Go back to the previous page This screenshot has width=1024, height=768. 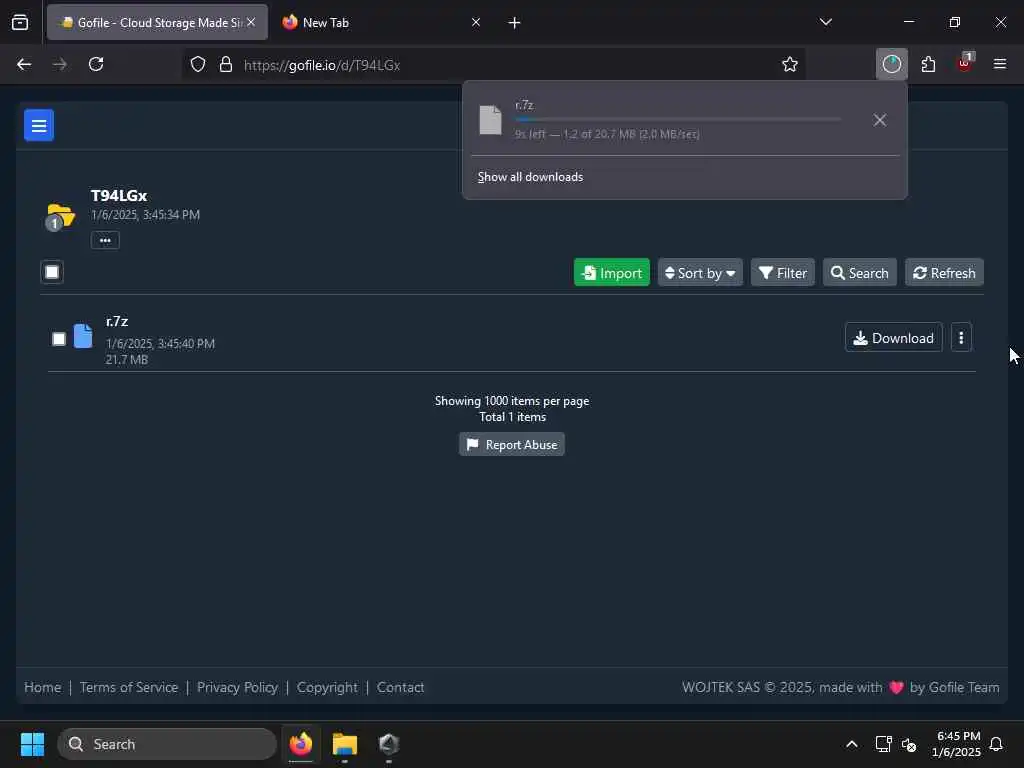(24, 64)
